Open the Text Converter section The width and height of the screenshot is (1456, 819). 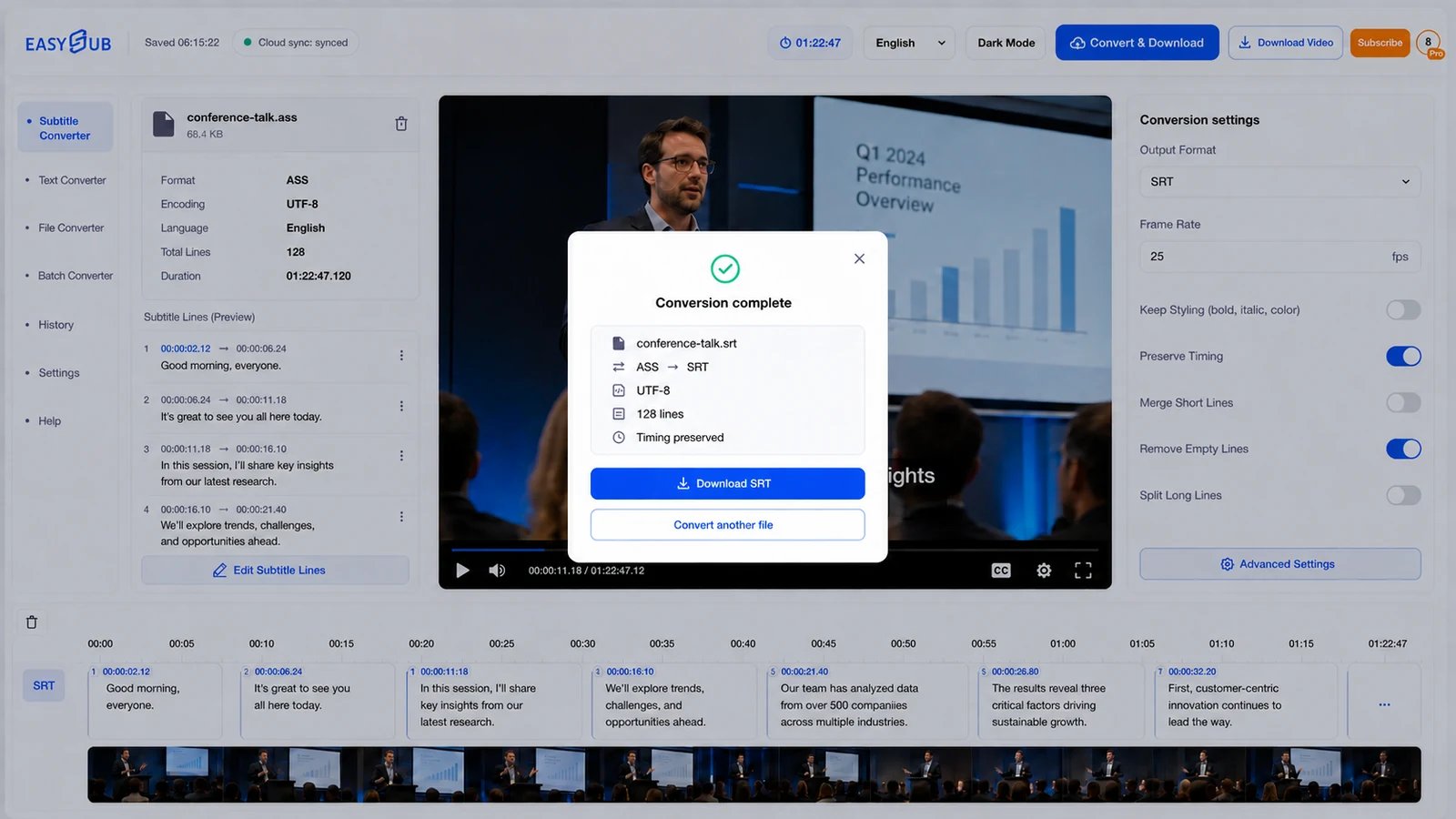pos(72,181)
